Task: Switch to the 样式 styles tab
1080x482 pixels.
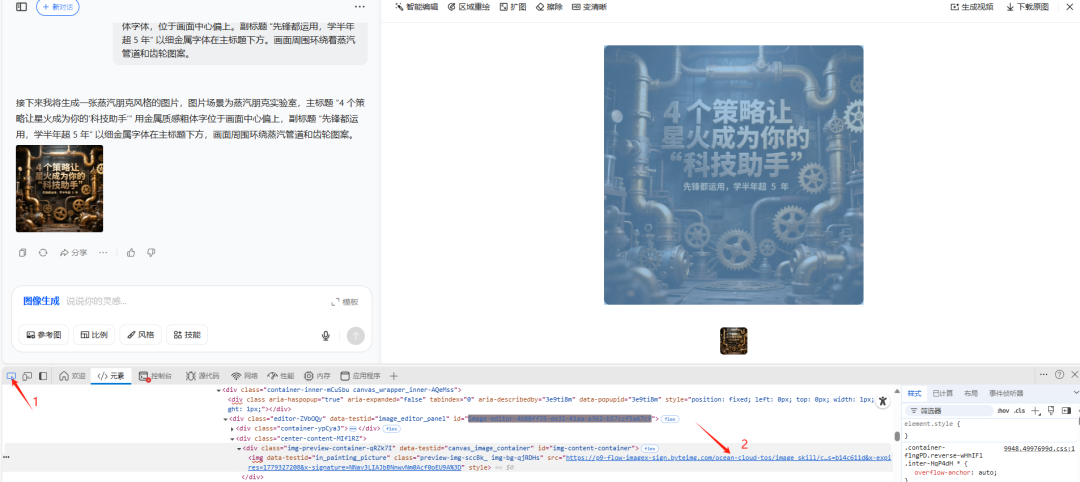Action: click(914, 393)
